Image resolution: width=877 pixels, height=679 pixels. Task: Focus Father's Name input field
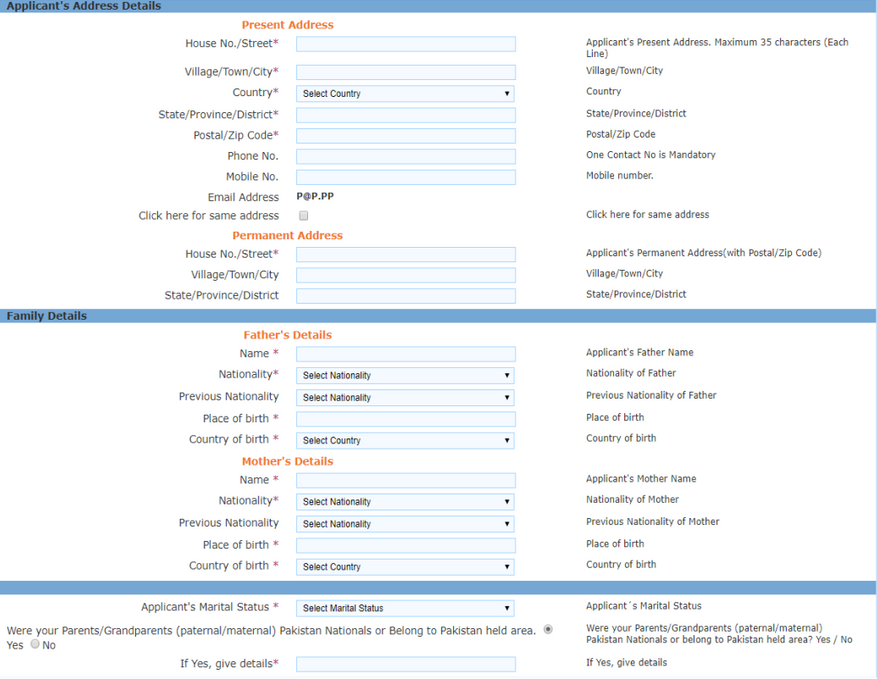coord(406,354)
